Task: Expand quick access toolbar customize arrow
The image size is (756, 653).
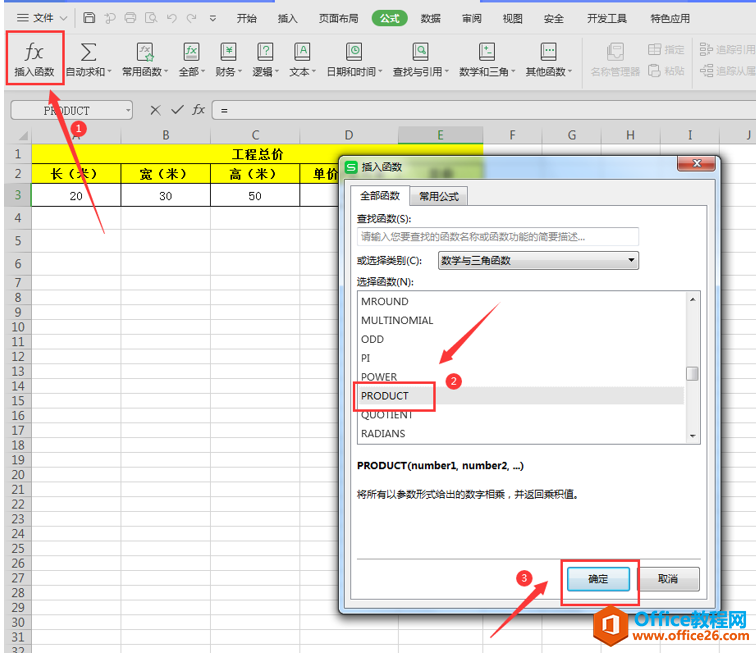Action: (213, 18)
